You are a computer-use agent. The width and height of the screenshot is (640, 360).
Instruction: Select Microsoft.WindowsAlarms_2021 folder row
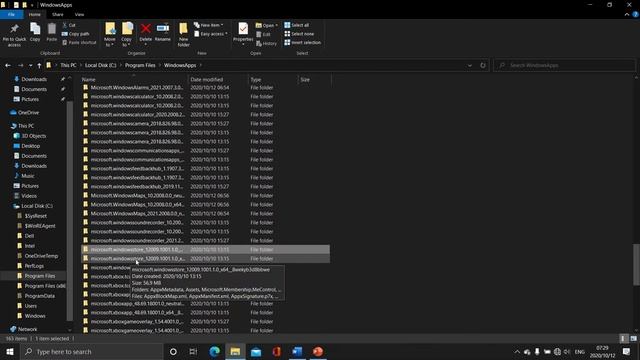click(x=206, y=87)
